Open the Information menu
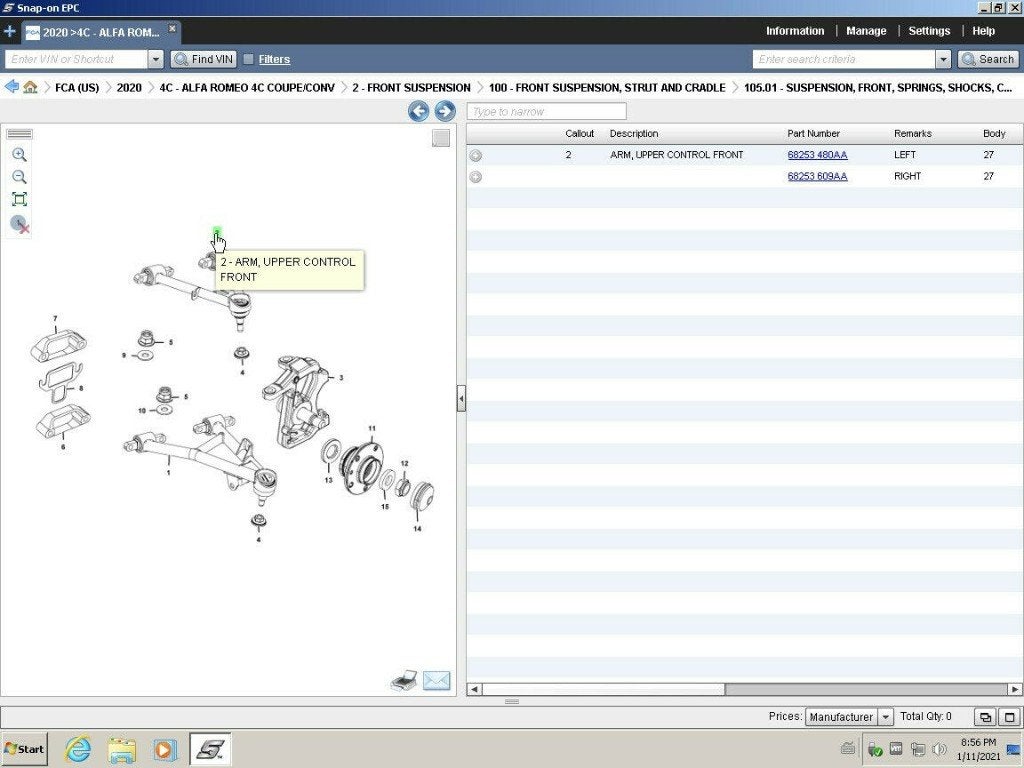 click(795, 31)
